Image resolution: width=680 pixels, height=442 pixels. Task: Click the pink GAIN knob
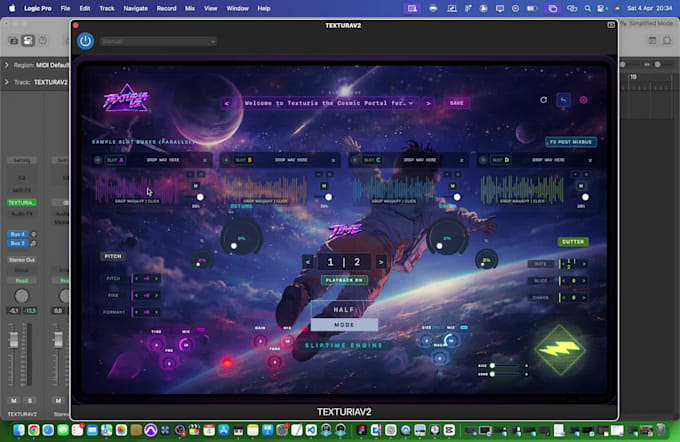tap(260, 341)
